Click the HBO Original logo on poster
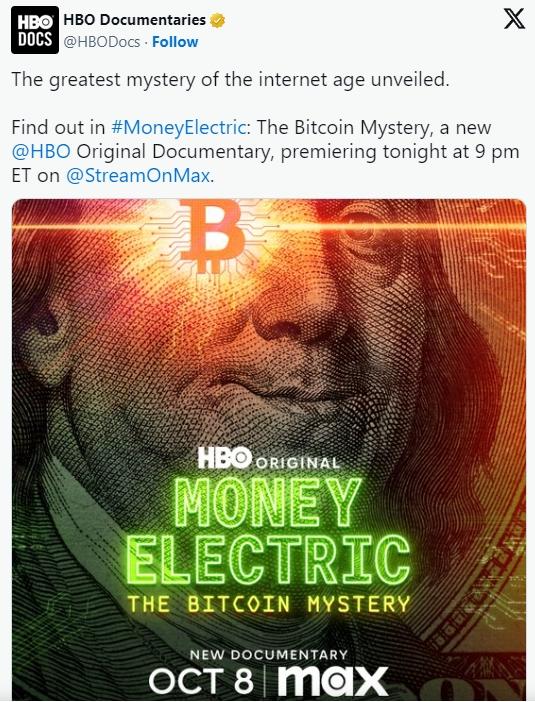This screenshot has height=702, width=535. coord(269,458)
